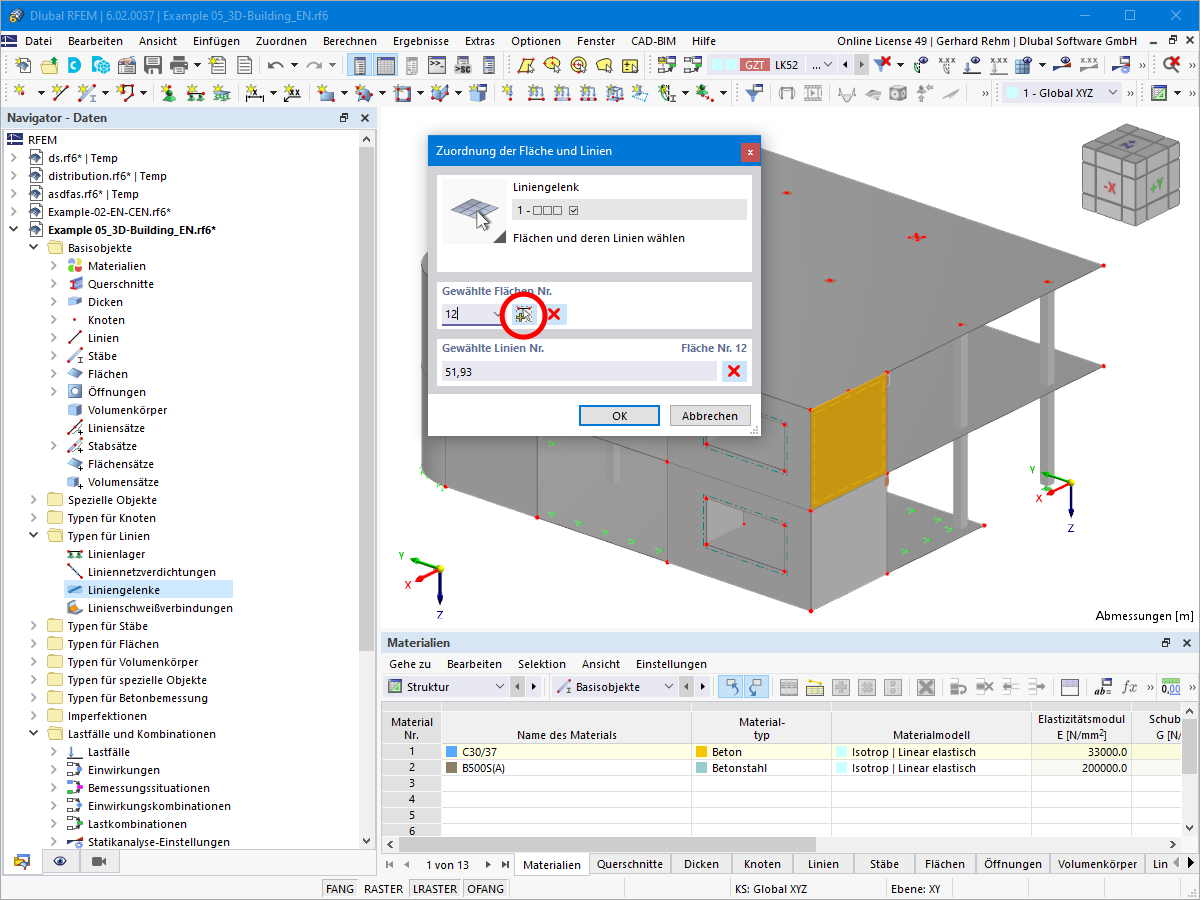This screenshot has width=1200, height=900.
Task: Collapse the Basisobjekte folder
Action: [x=34, y=248]
